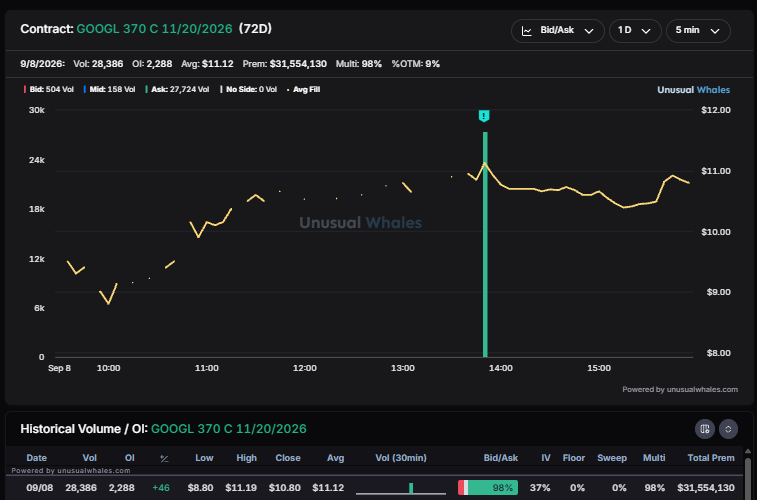
Task: Sort table by Total Prem column
Action: coord(711,458)
